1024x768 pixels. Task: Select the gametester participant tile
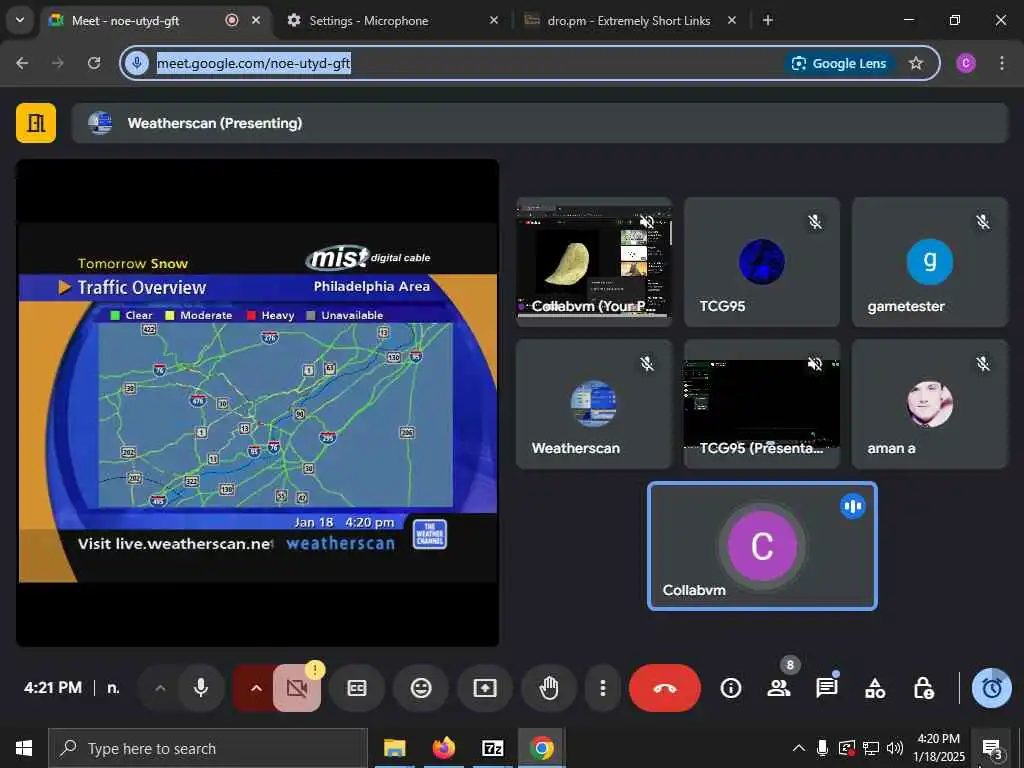coord(929,261)
